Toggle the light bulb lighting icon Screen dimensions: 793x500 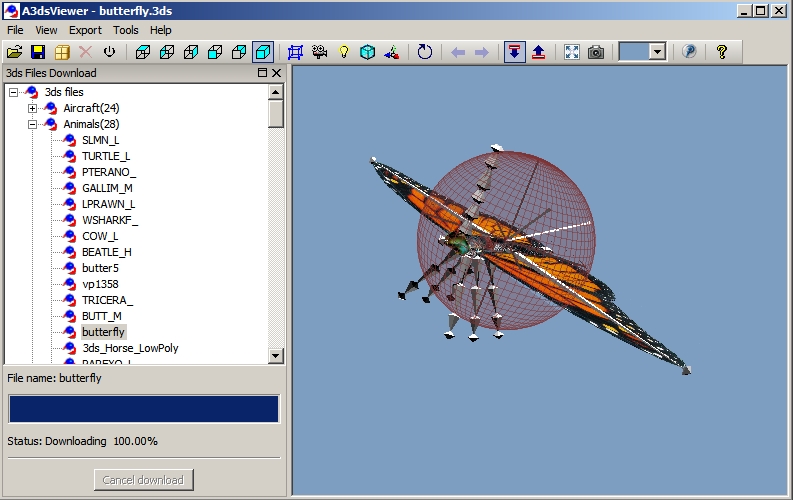tap(344, 52)
